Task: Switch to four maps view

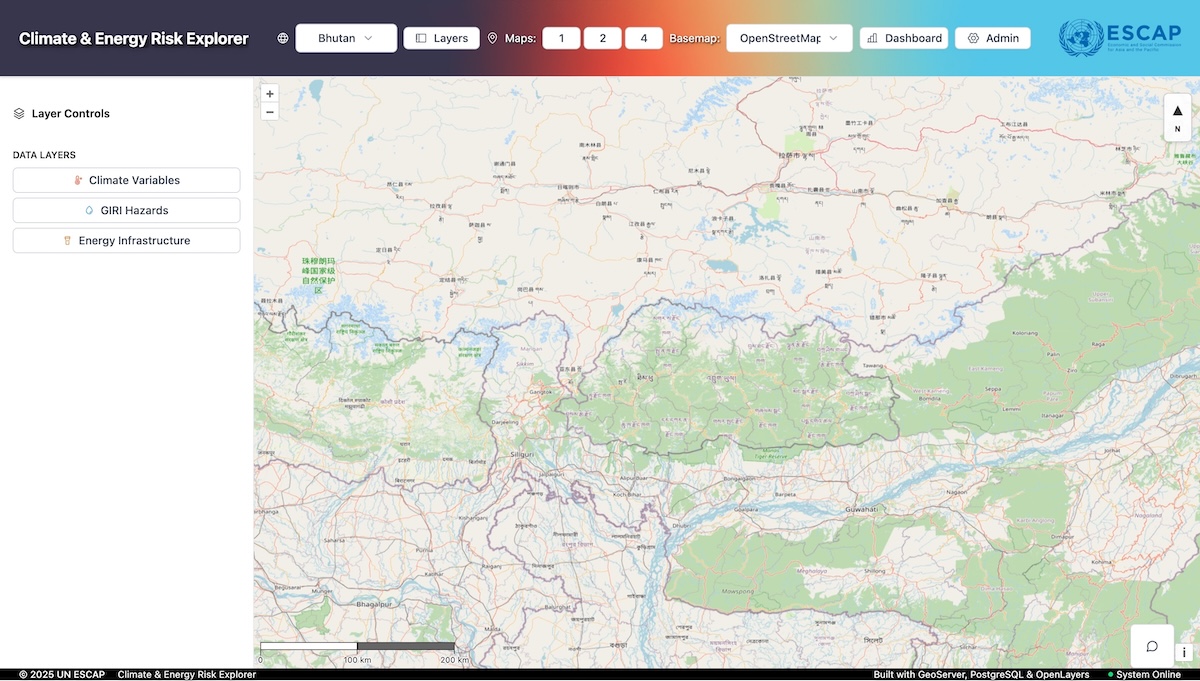Action: tap(644, 38)
